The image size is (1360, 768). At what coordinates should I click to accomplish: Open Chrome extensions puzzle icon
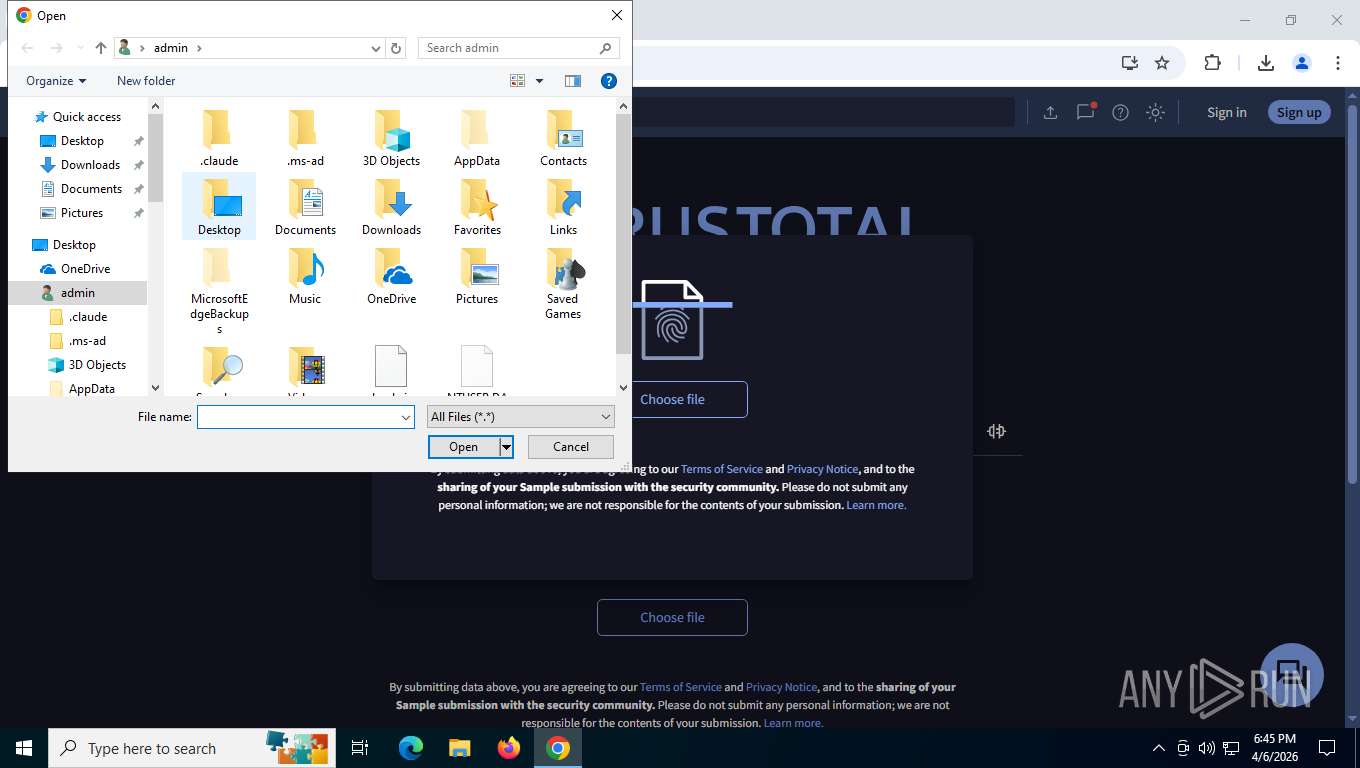(1212, 63)
